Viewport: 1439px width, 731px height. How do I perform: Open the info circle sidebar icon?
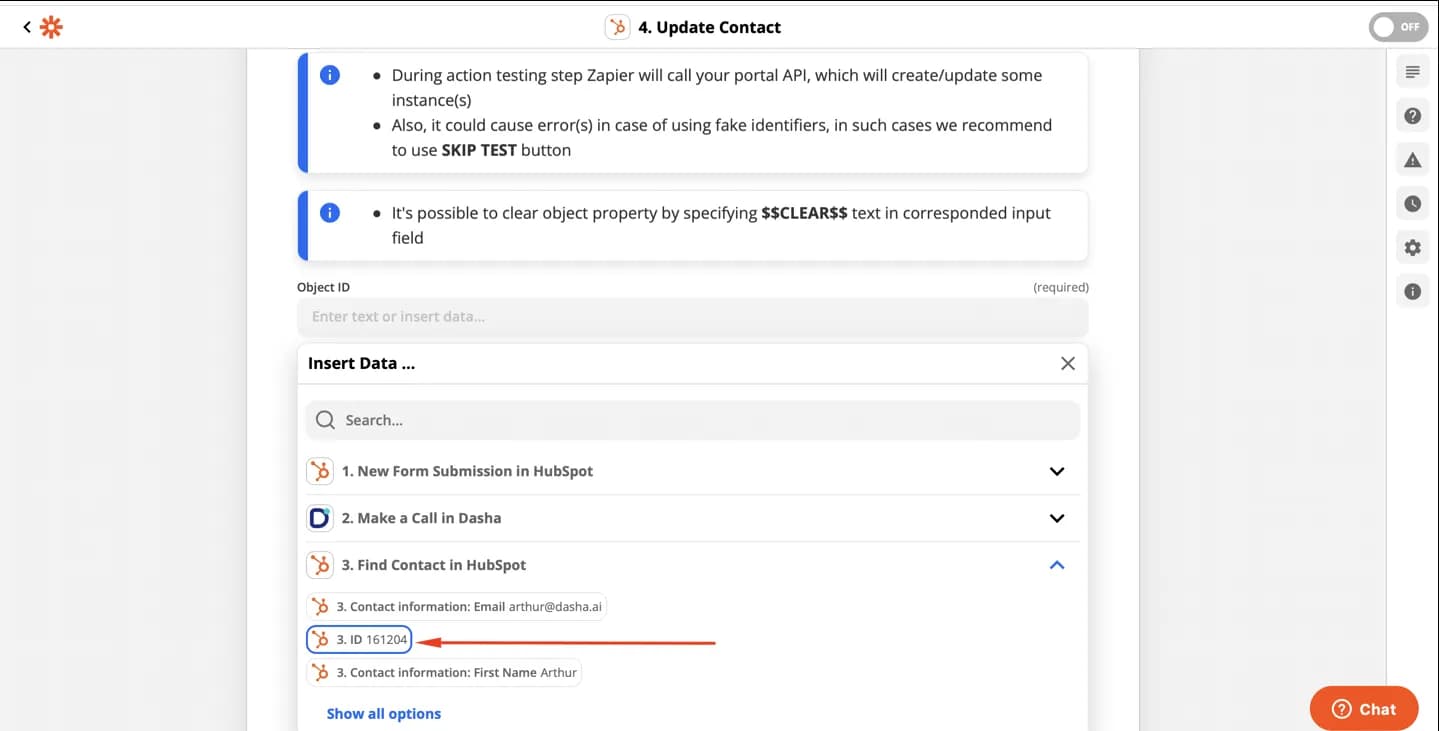[1412, 292]
